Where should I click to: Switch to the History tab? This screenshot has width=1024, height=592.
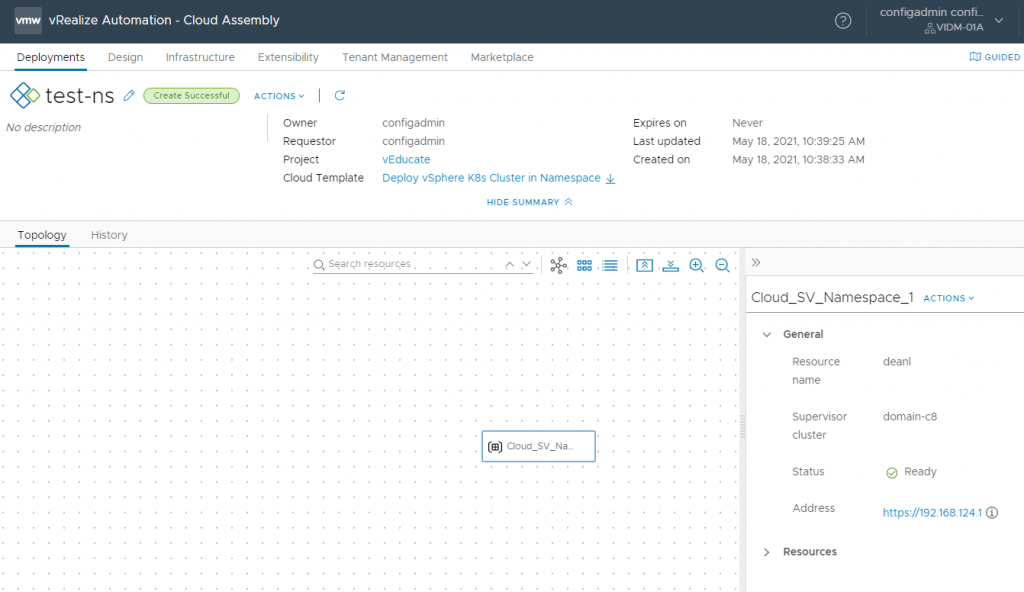point(108,234)
